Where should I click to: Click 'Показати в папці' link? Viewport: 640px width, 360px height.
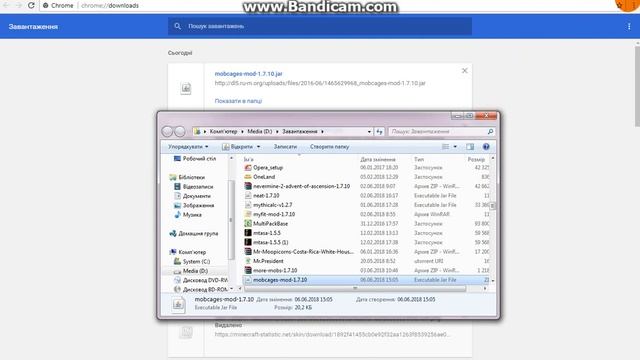pos(238,101)
